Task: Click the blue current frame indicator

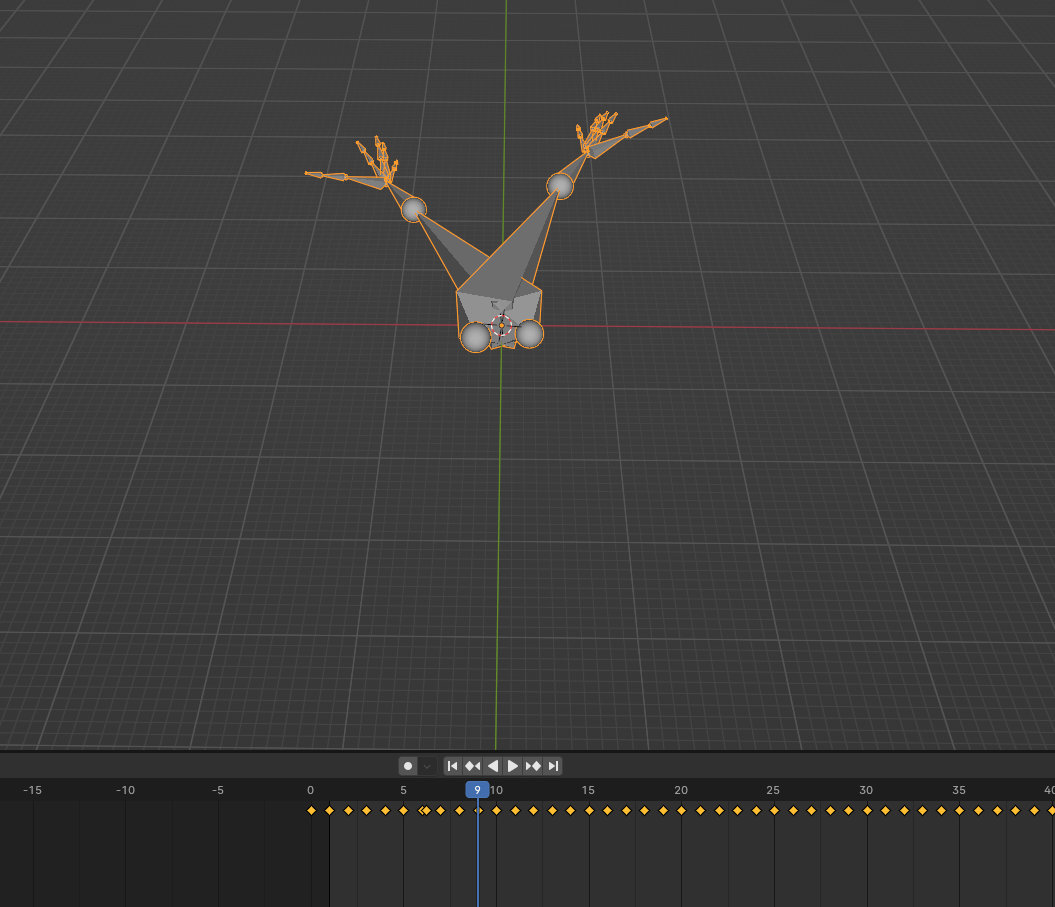Action: click(x=478, y=790)
